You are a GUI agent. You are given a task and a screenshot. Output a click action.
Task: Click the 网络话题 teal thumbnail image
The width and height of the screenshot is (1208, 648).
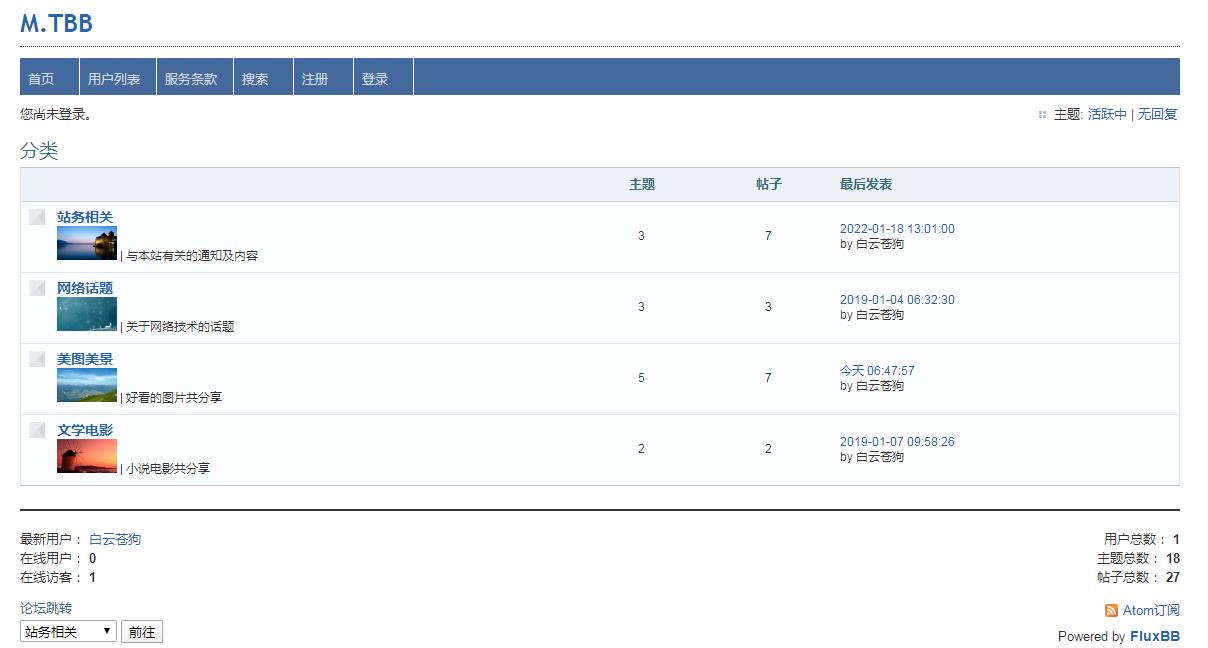87,314
